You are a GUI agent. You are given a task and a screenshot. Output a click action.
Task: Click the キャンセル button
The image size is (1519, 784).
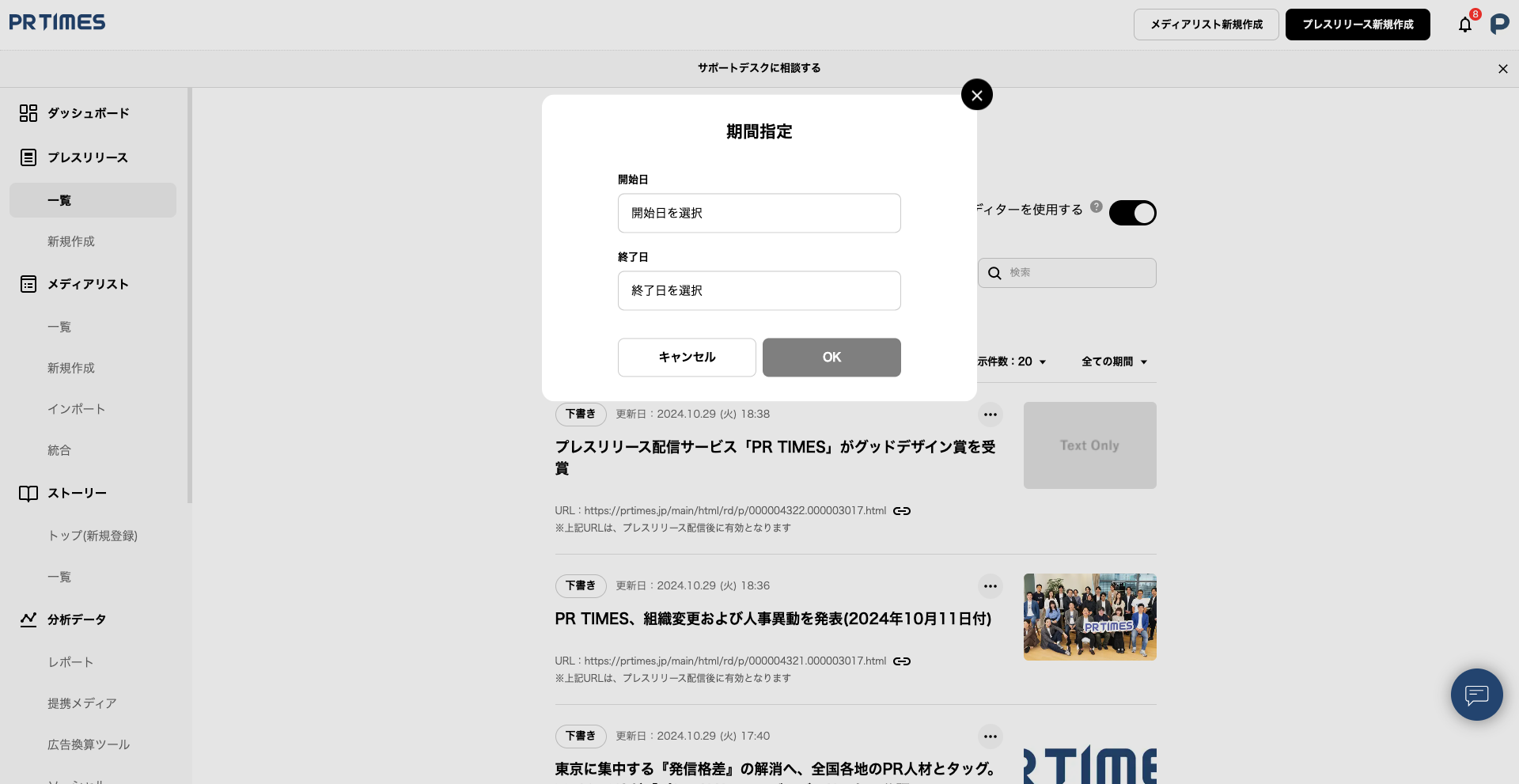(687, 358)
